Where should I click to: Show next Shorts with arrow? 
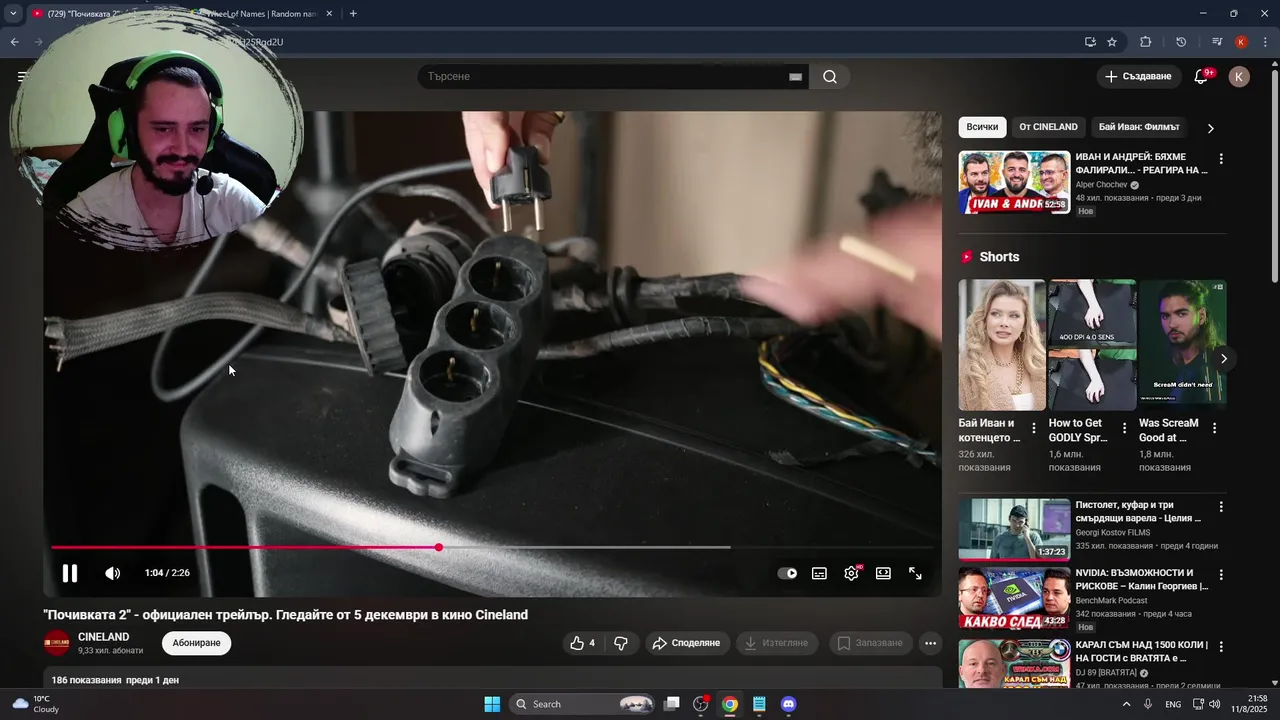pyautogui.click(x=1223, y=359)
